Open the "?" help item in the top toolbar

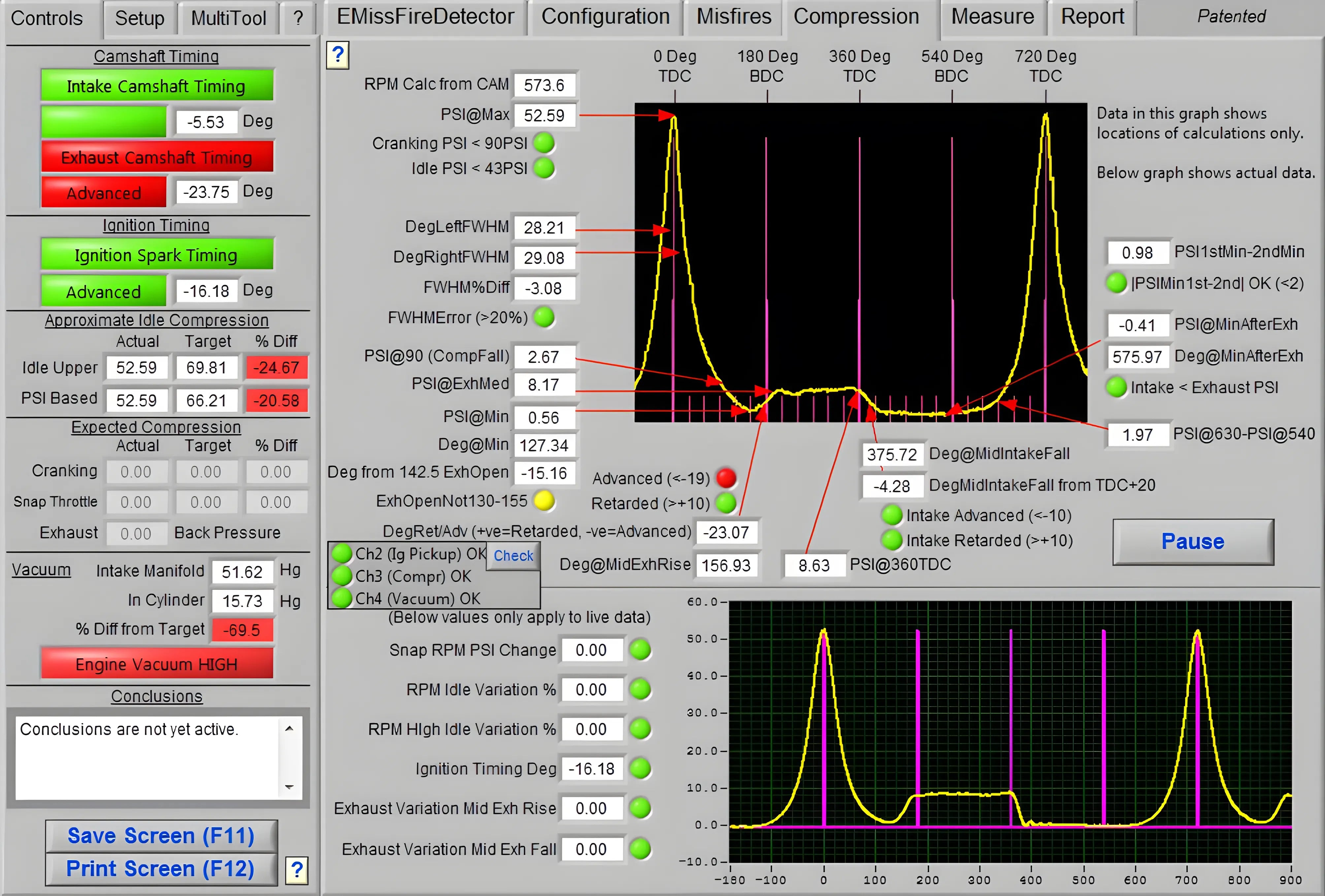(x=298, y=18)
